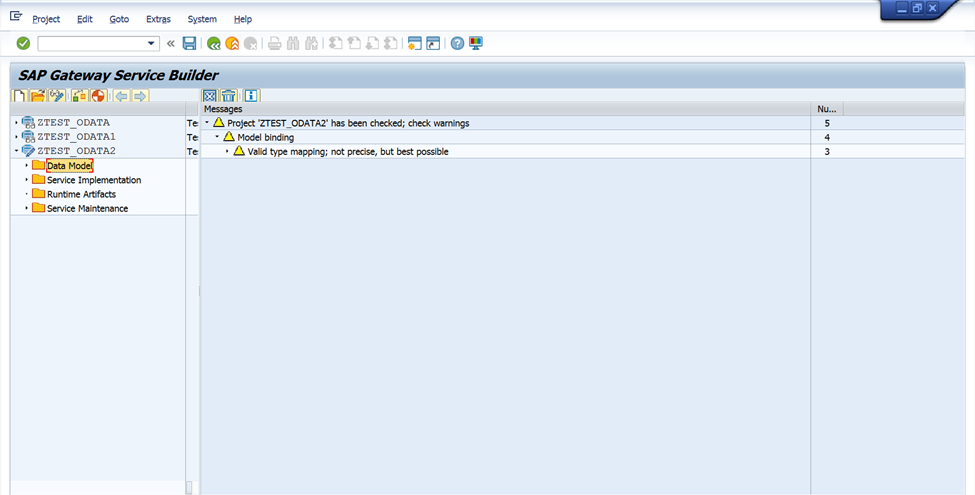Screen dimensions: 975x495
Task: Select the Data Model folder
Action: tap(70, 166)
